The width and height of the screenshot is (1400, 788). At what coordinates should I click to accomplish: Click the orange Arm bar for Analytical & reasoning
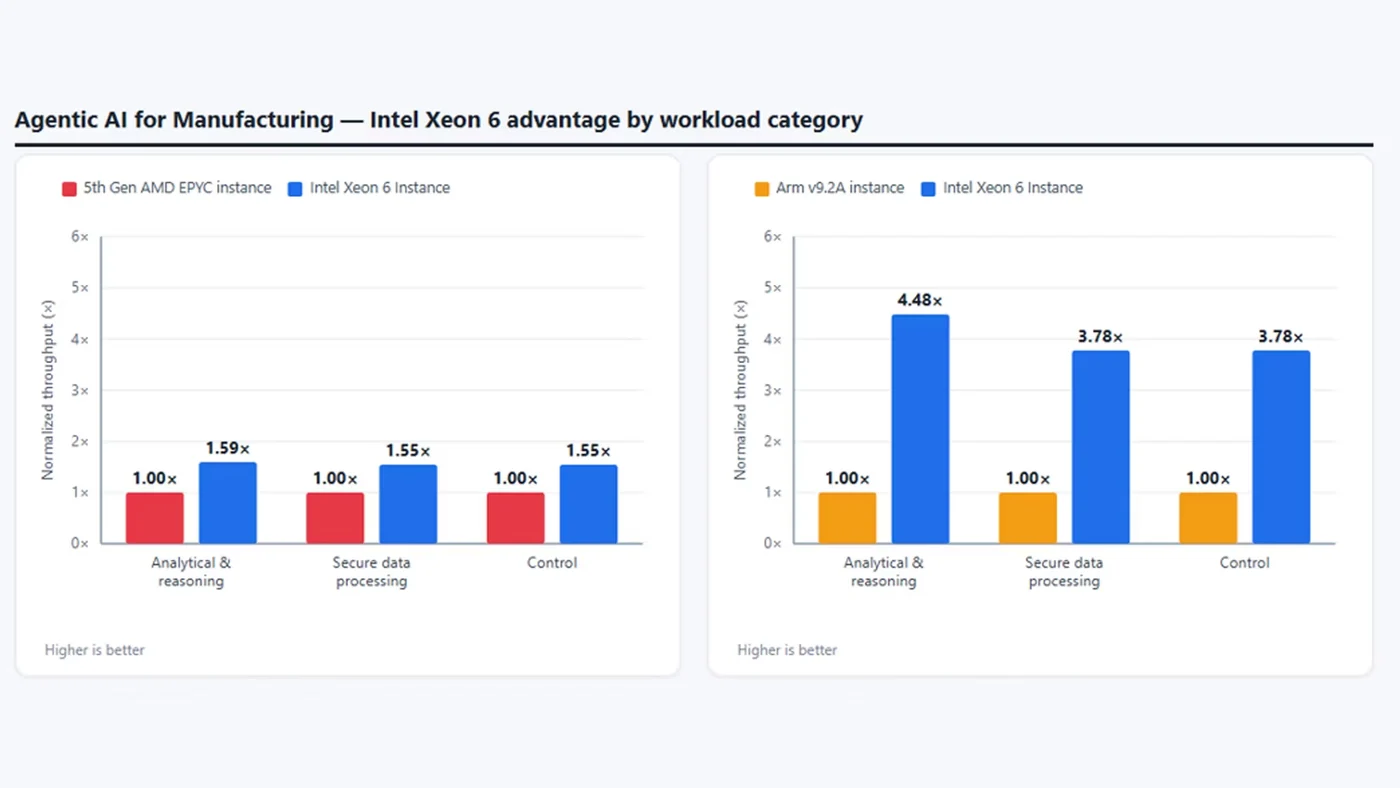847,518
